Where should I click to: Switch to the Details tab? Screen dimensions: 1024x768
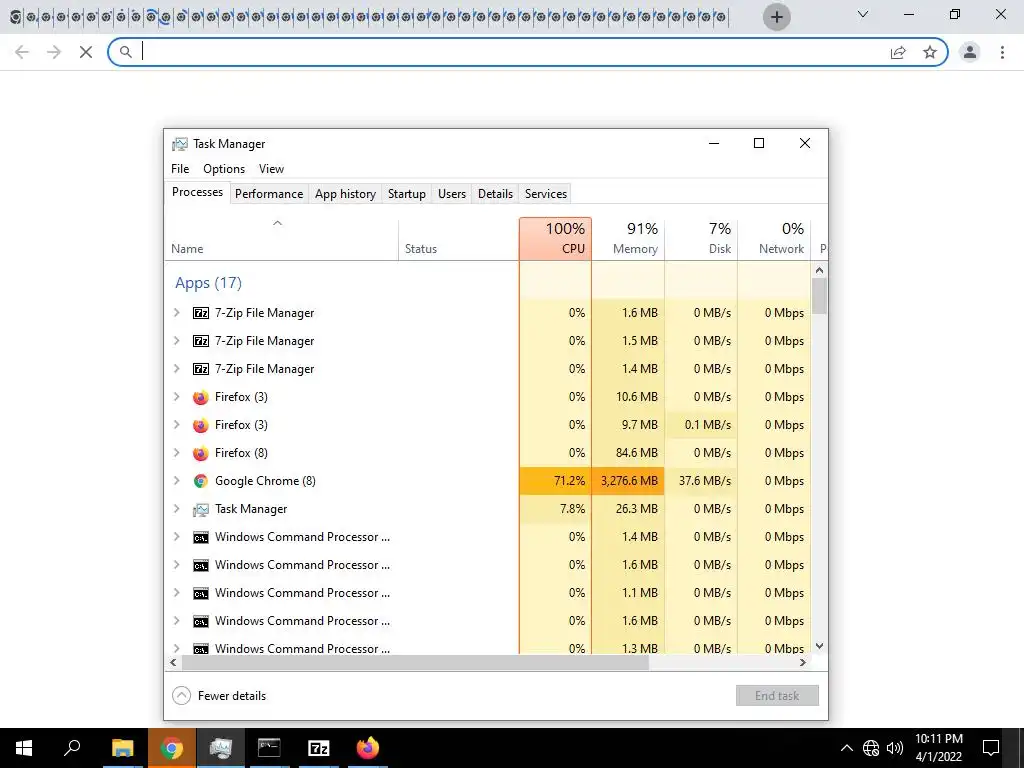click(x=495, y=194)
